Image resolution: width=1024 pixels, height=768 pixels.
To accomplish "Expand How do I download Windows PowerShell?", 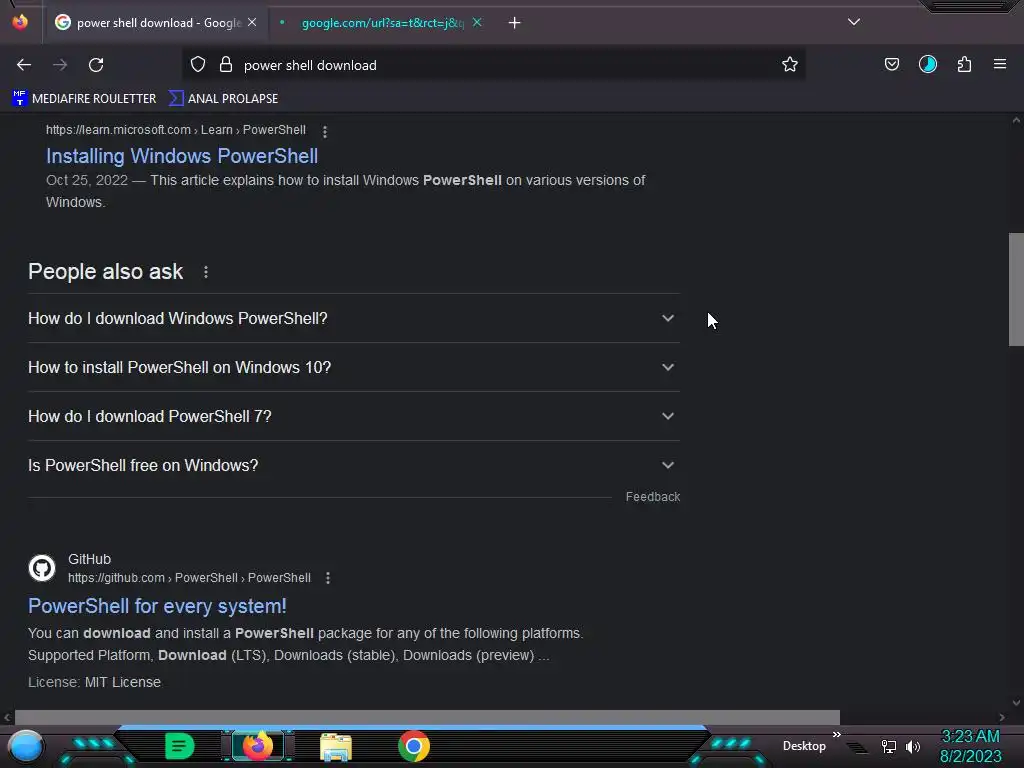I will pos(353,318).
